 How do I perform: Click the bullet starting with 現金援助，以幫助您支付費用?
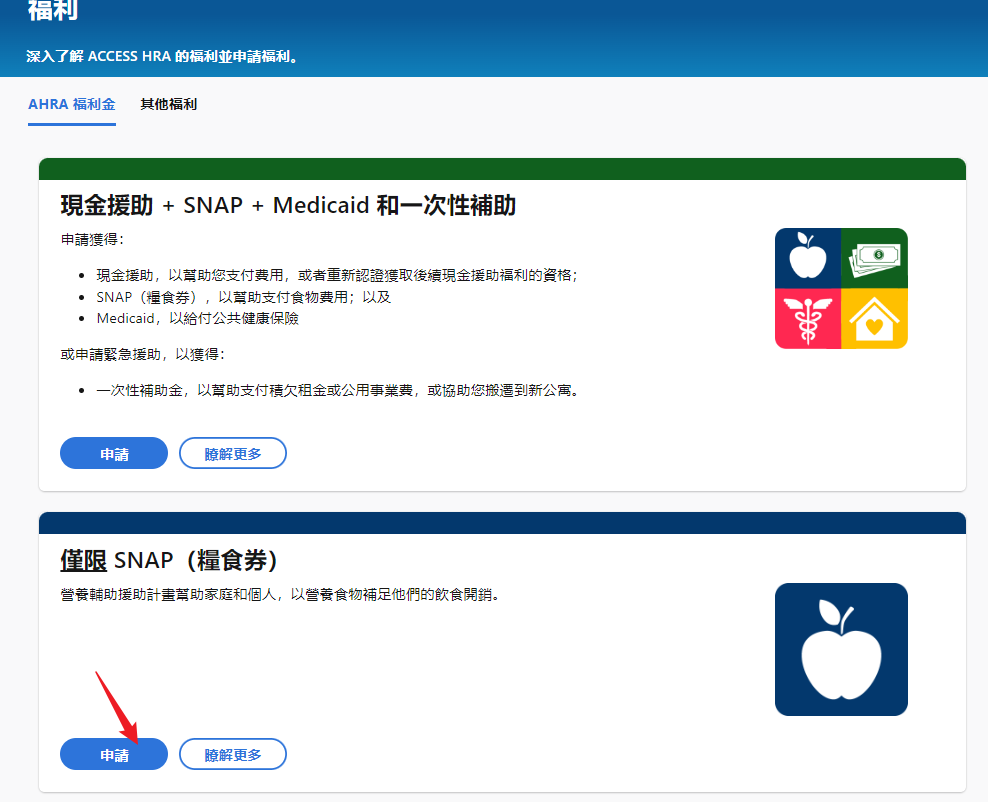(337, 275)
